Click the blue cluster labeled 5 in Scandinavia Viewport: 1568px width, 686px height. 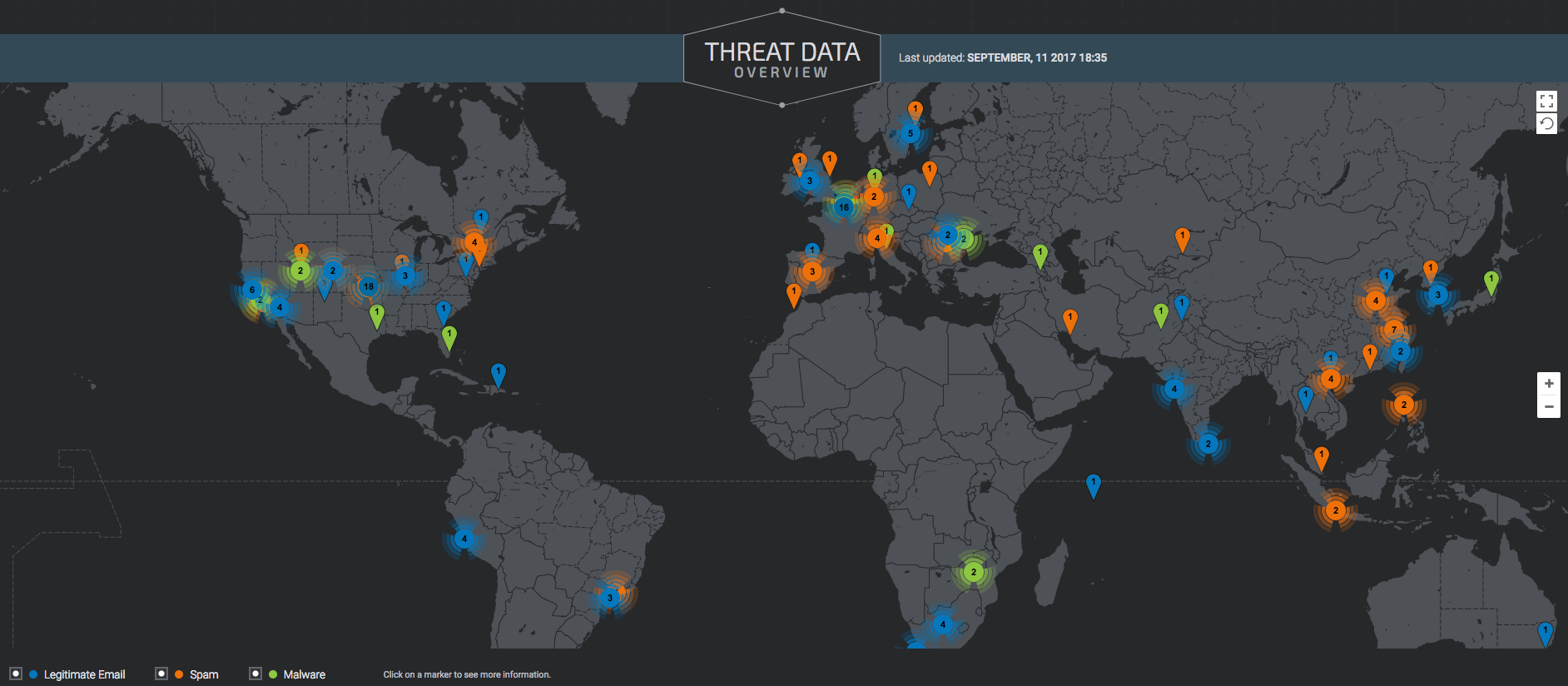pyautogui.click(x=910, y=133)
